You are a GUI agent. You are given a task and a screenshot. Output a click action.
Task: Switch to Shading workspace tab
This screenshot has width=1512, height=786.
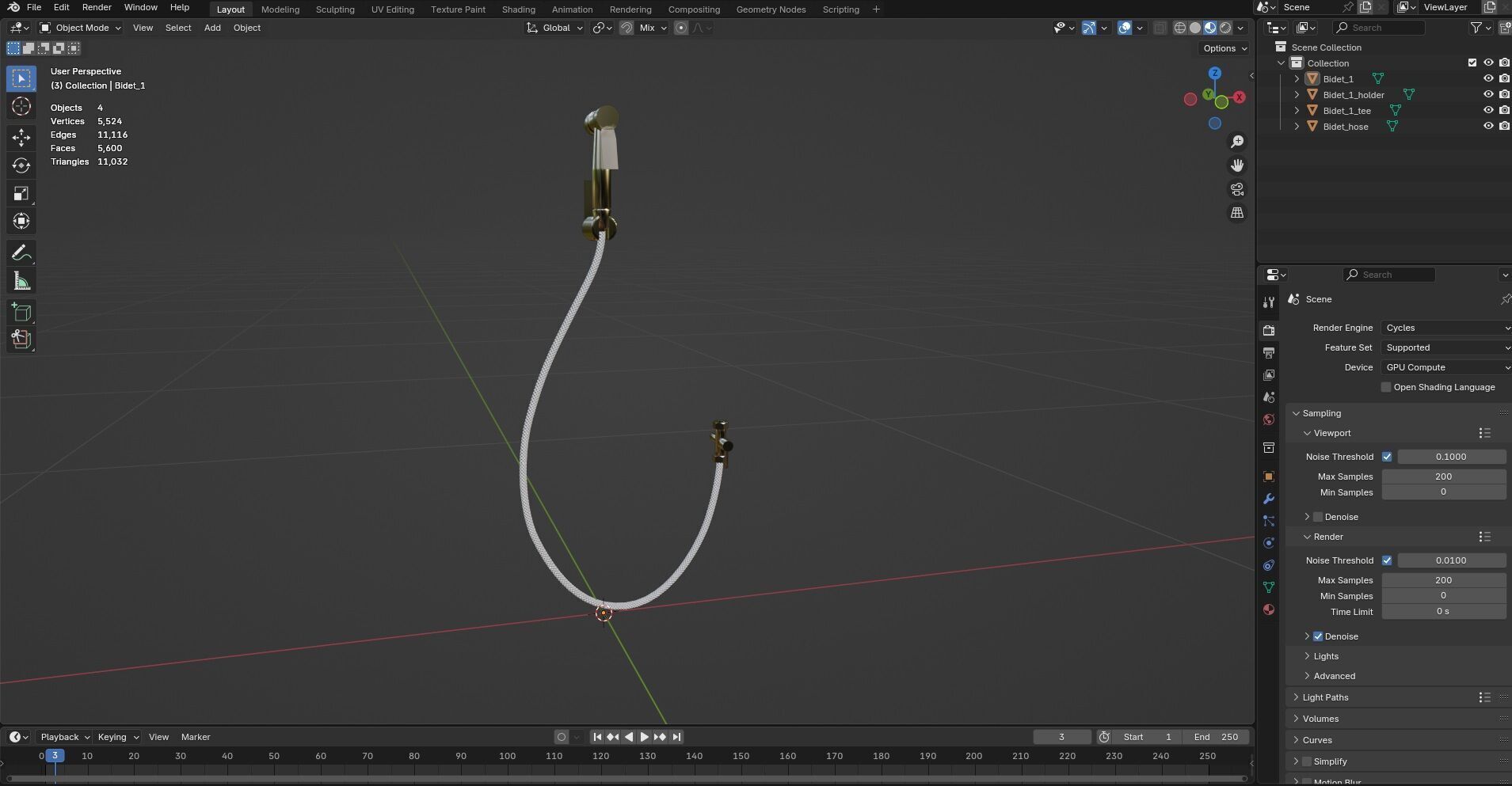pos(519,9)
